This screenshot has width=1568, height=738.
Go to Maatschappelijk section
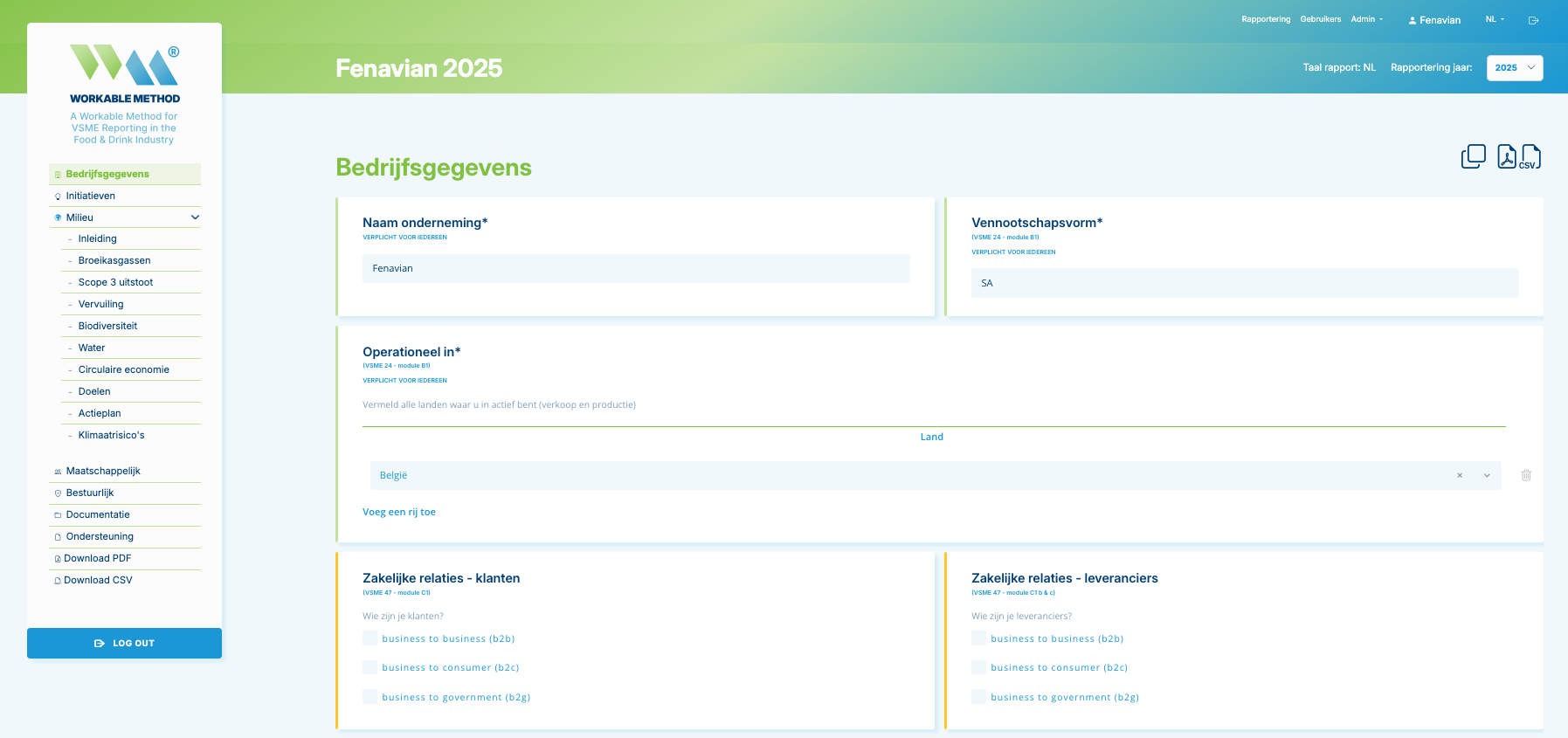[x=103, y=471]
